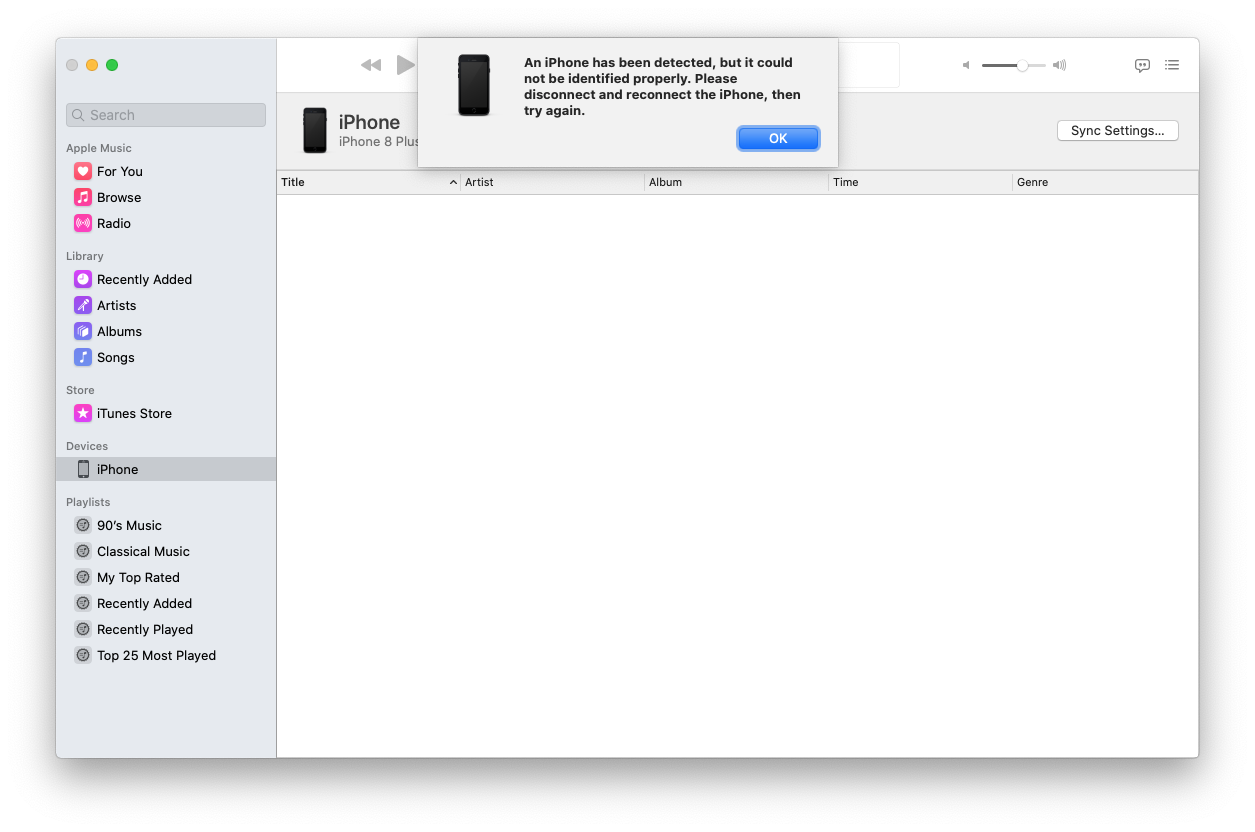Image resolution: width=1255 pixels, height=832 pixels.
Task: Sort by the Title column header
Action: pyautogui.click(x=368, y=182)
